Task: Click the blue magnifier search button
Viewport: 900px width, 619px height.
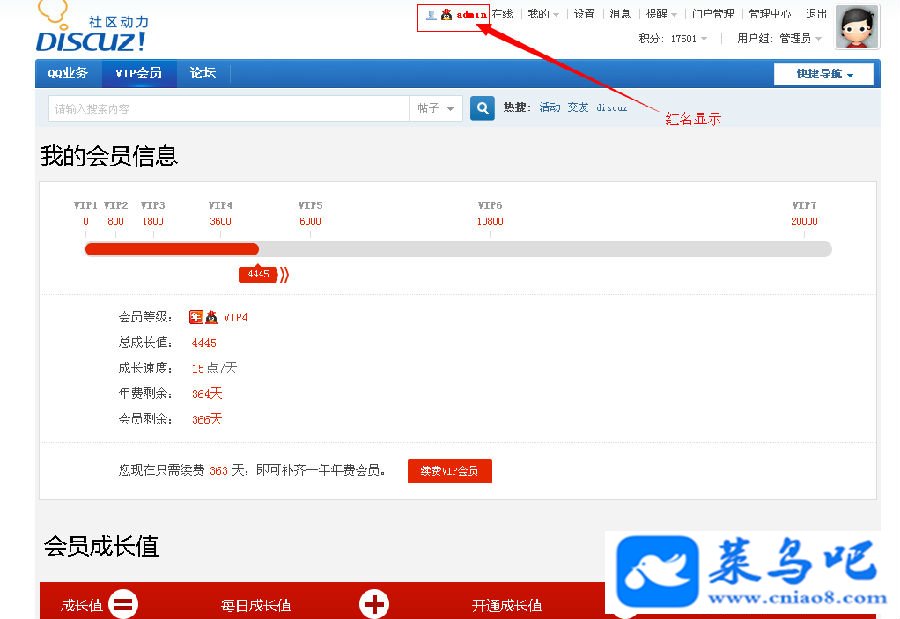Action: [482, 108]
